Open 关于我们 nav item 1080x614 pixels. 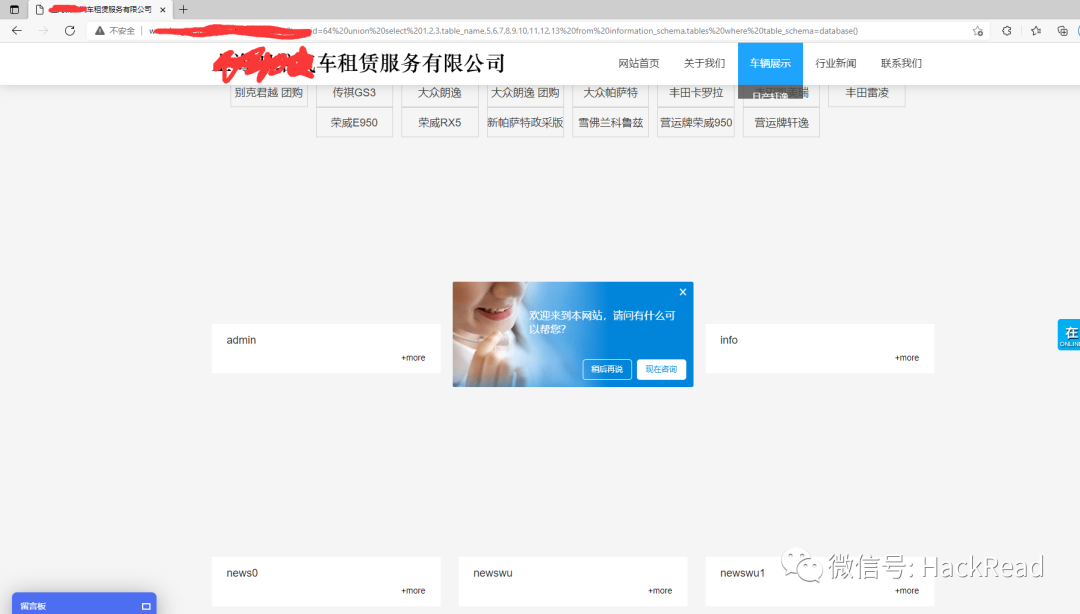click(x=704, y=63)
